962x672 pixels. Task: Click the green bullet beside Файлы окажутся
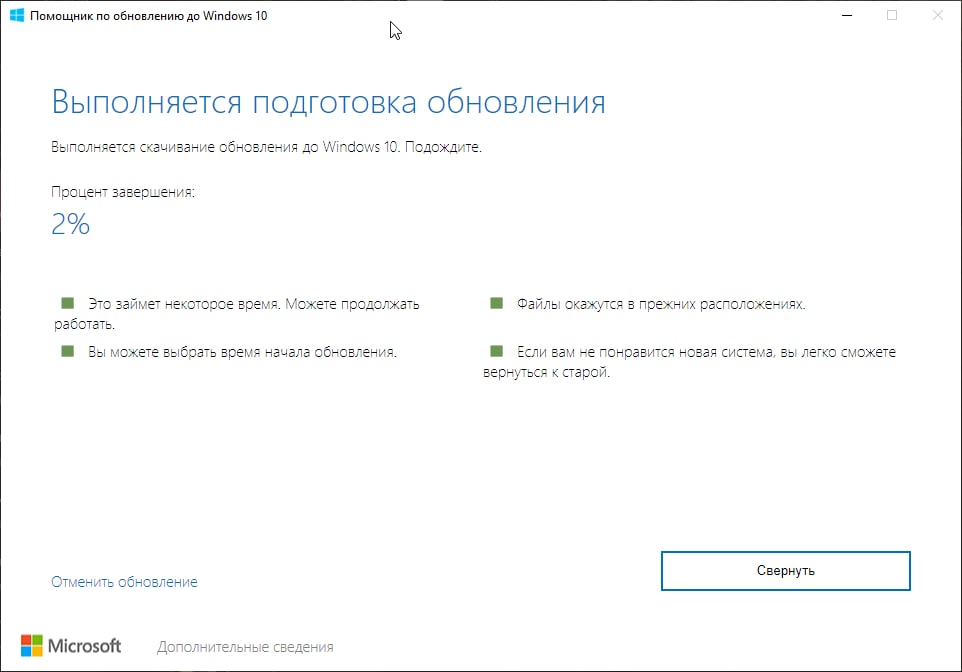496,303
